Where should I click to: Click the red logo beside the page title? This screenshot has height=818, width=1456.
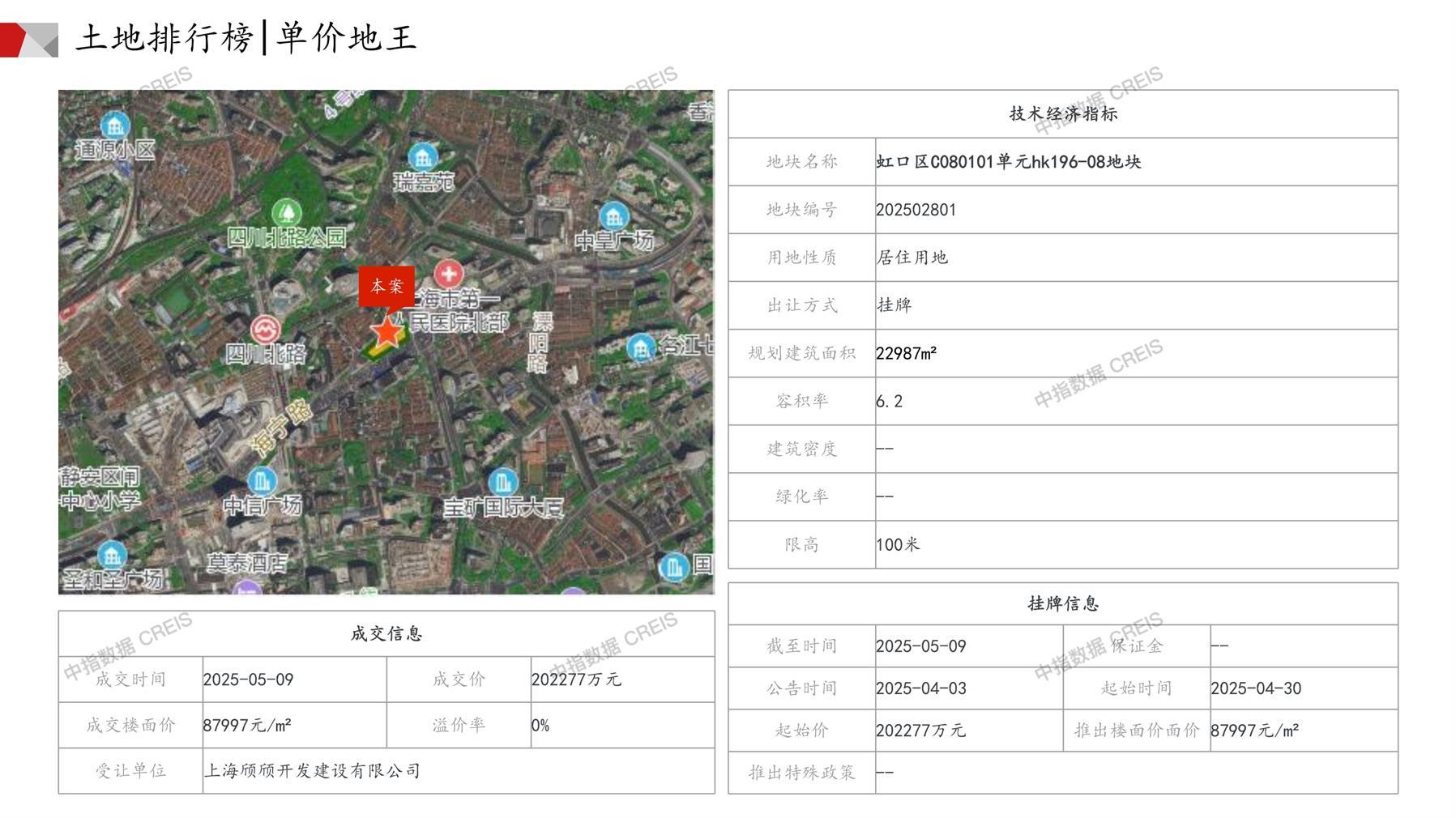click(x=29, y=40)
